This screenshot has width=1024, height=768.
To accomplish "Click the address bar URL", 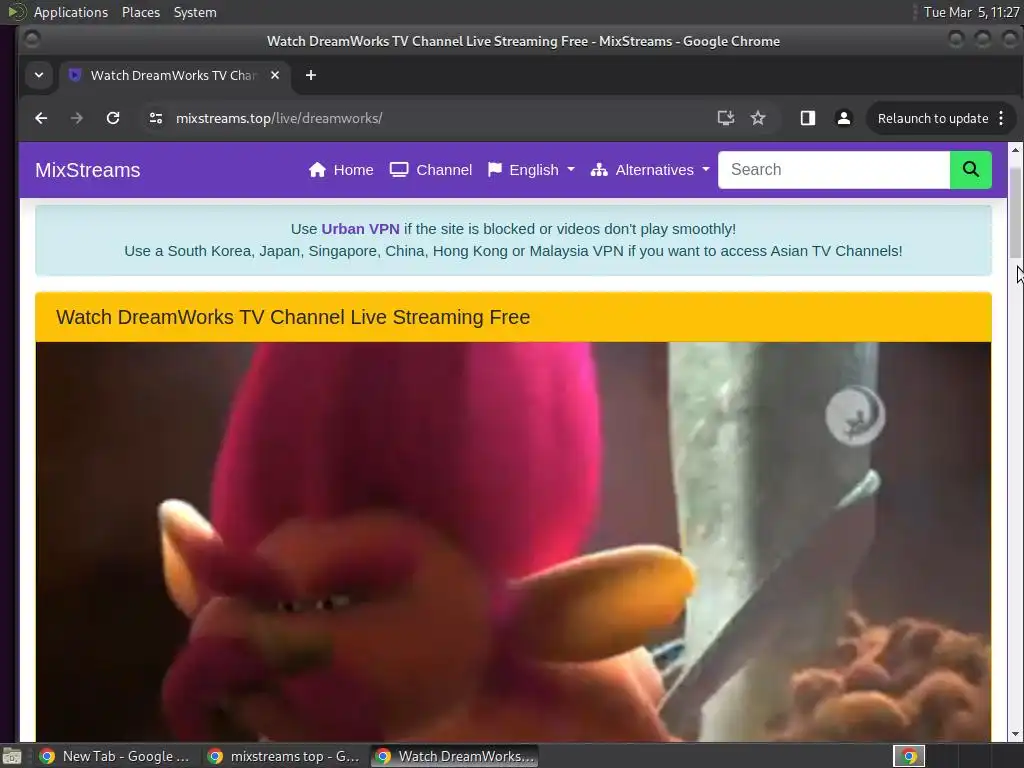I will [x=279, y=118].
